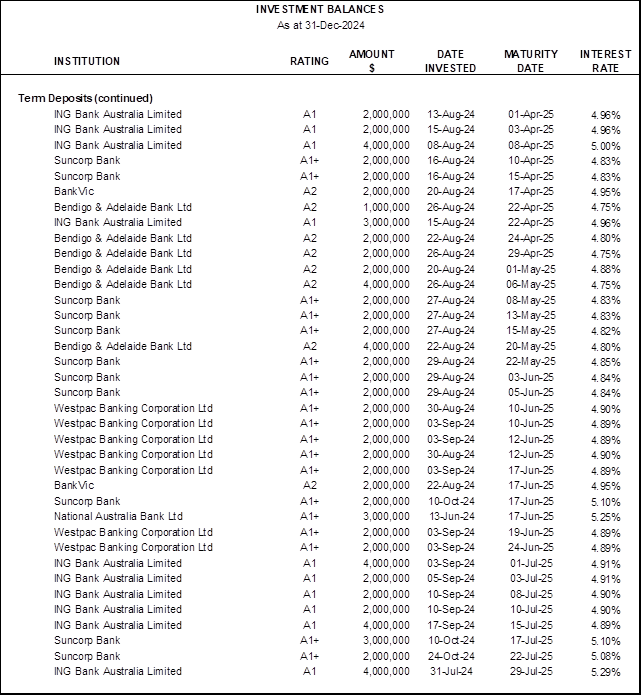Click the 4.88% interest rate
The width and height of the screenshot is (642, 696).
[x=606, y=270]
